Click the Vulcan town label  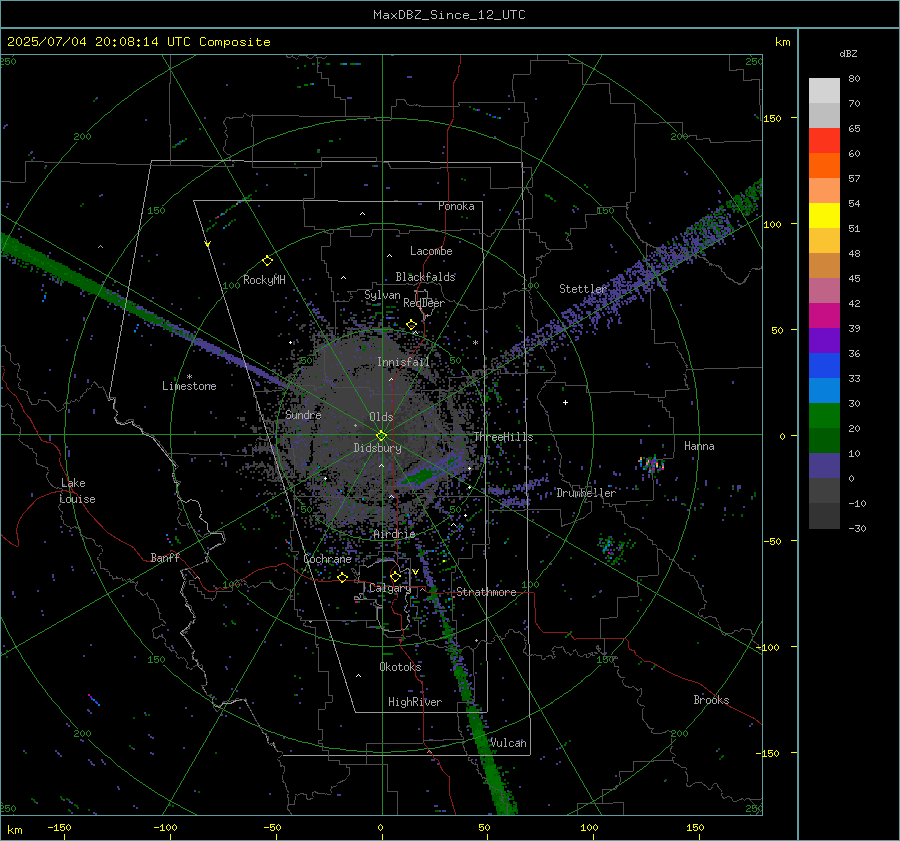click(x=508, y=743)
